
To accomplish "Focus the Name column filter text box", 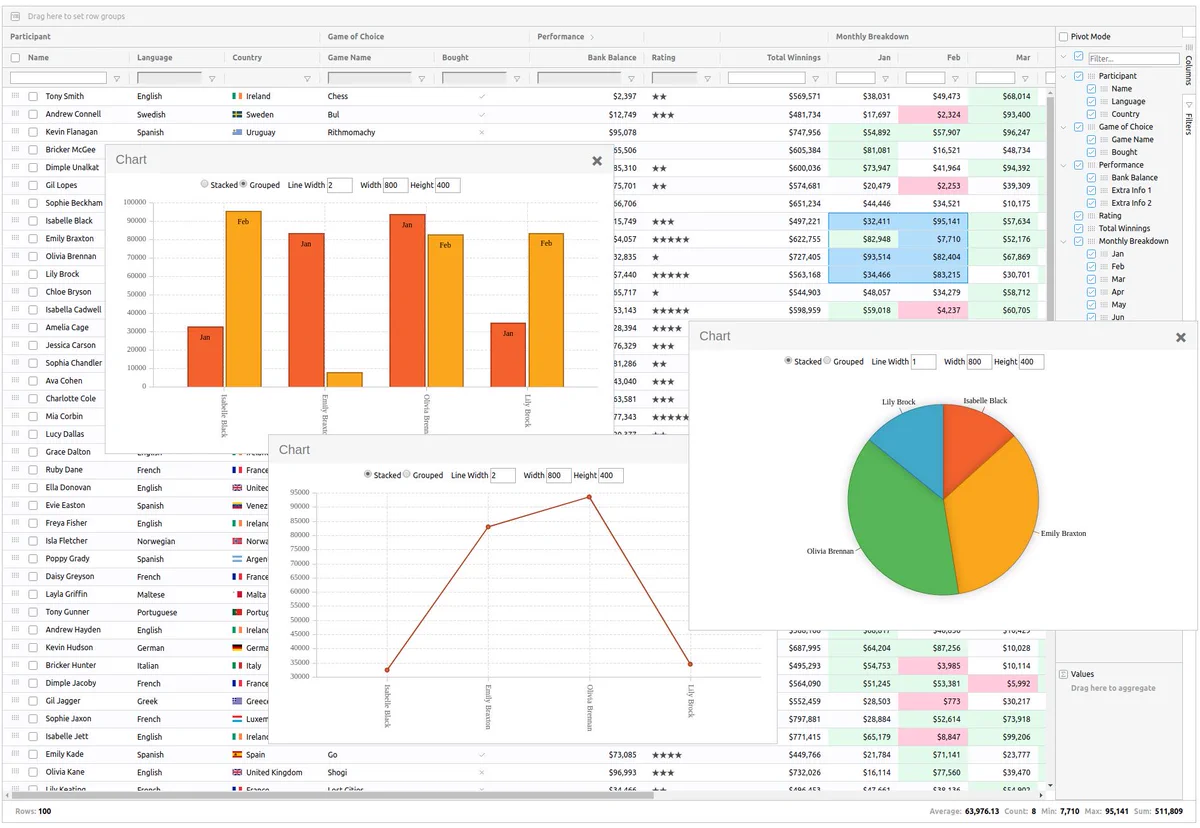I will 58,78.
